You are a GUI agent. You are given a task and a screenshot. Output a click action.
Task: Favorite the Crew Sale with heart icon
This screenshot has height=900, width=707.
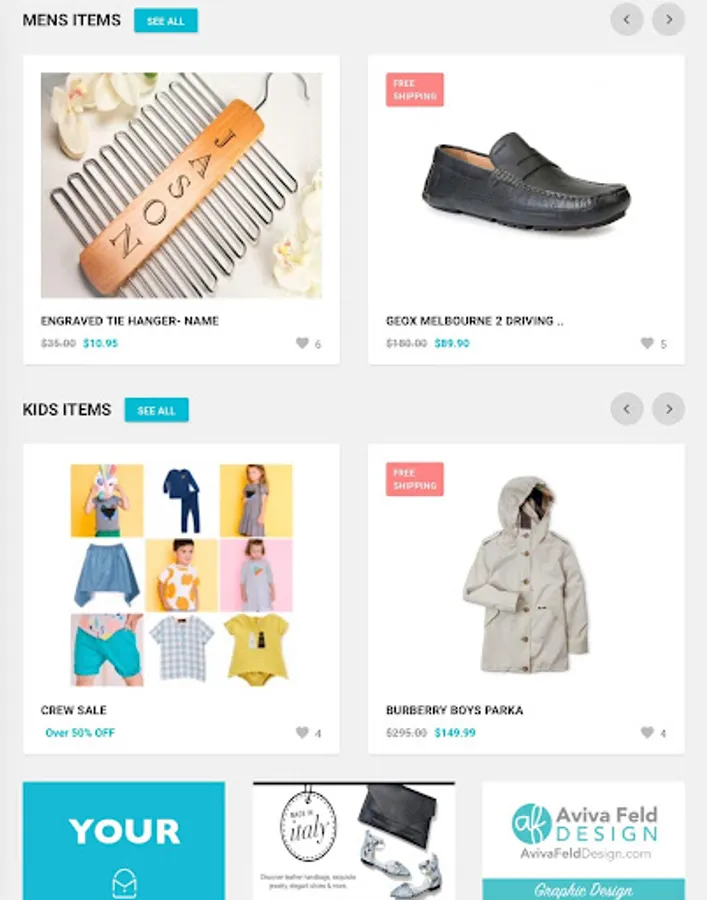(302, 732)
